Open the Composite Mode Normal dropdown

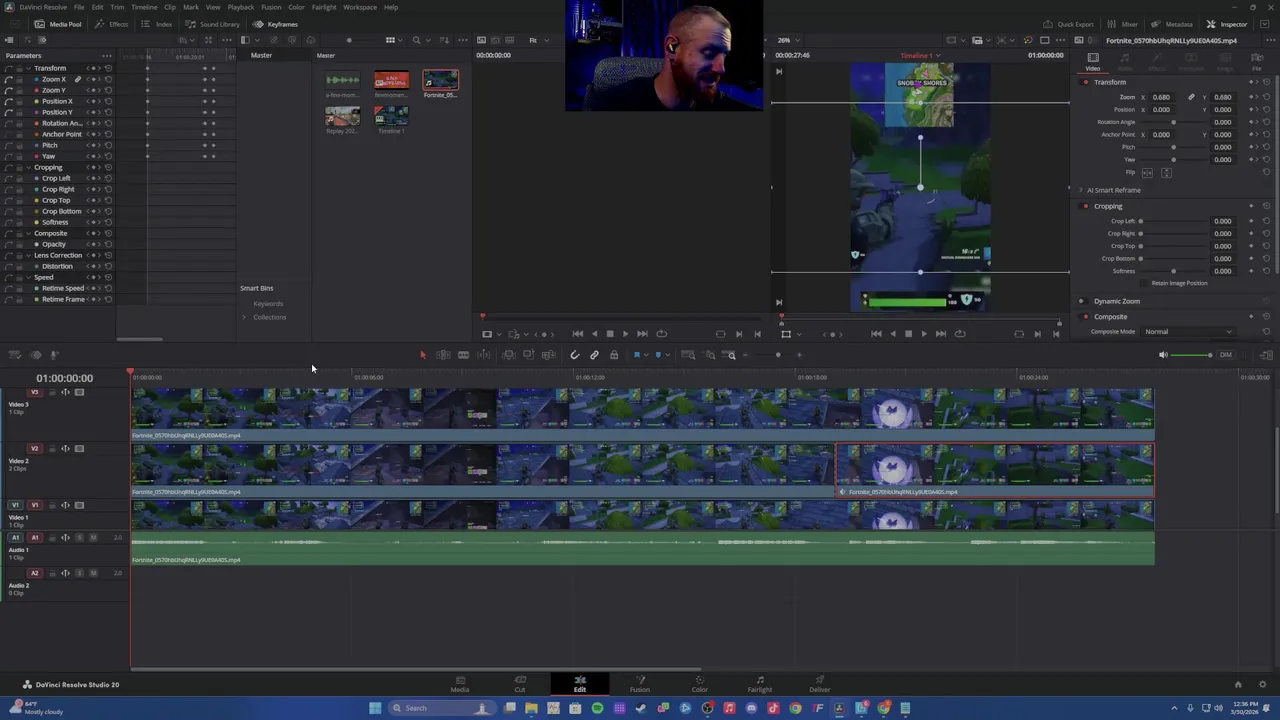click(x=1189, y=332)
